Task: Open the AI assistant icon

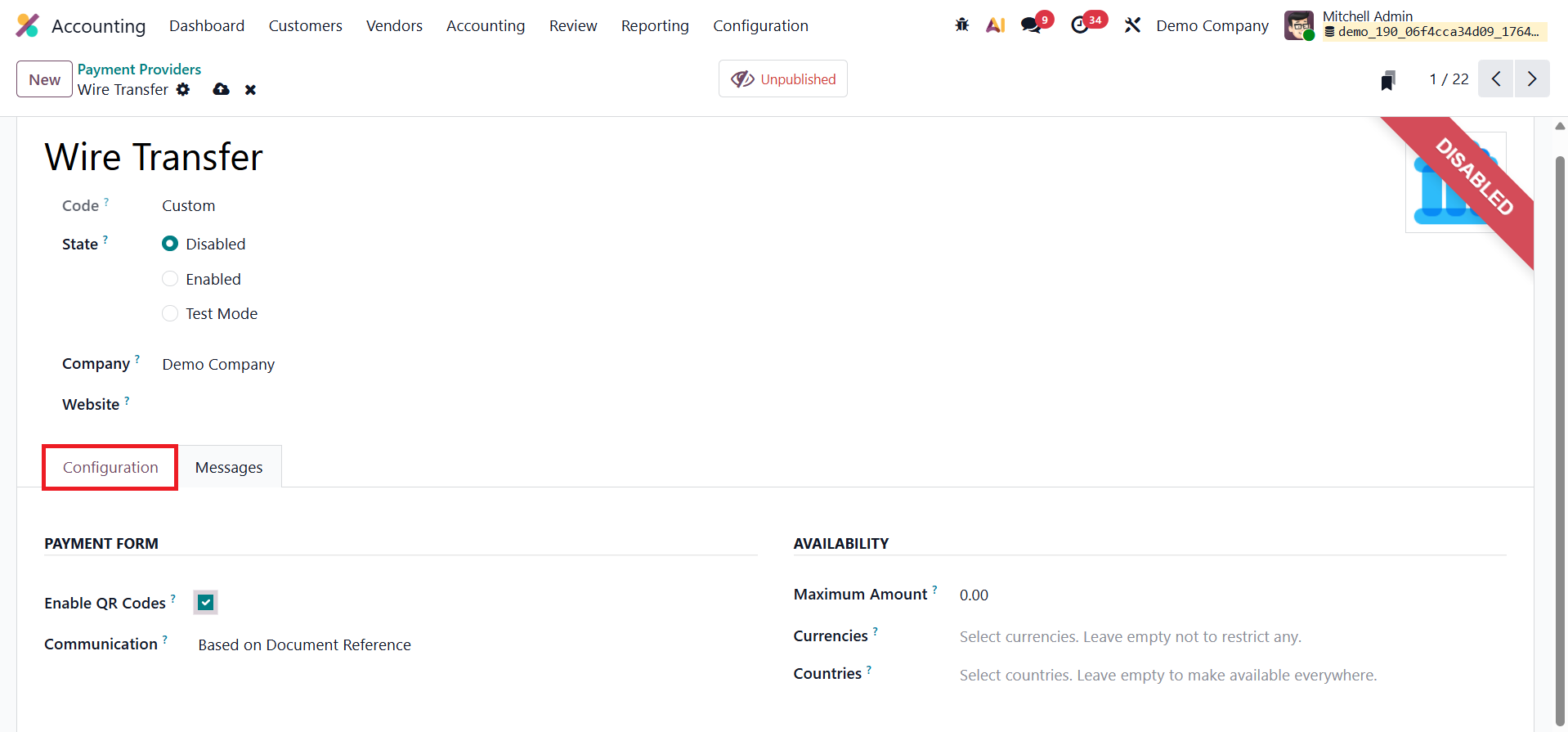Action: coord(995,25)
